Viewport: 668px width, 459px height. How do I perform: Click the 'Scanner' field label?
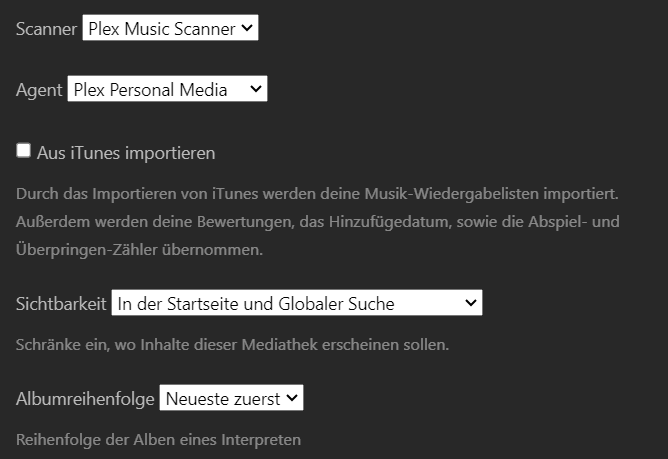[46, 29]
